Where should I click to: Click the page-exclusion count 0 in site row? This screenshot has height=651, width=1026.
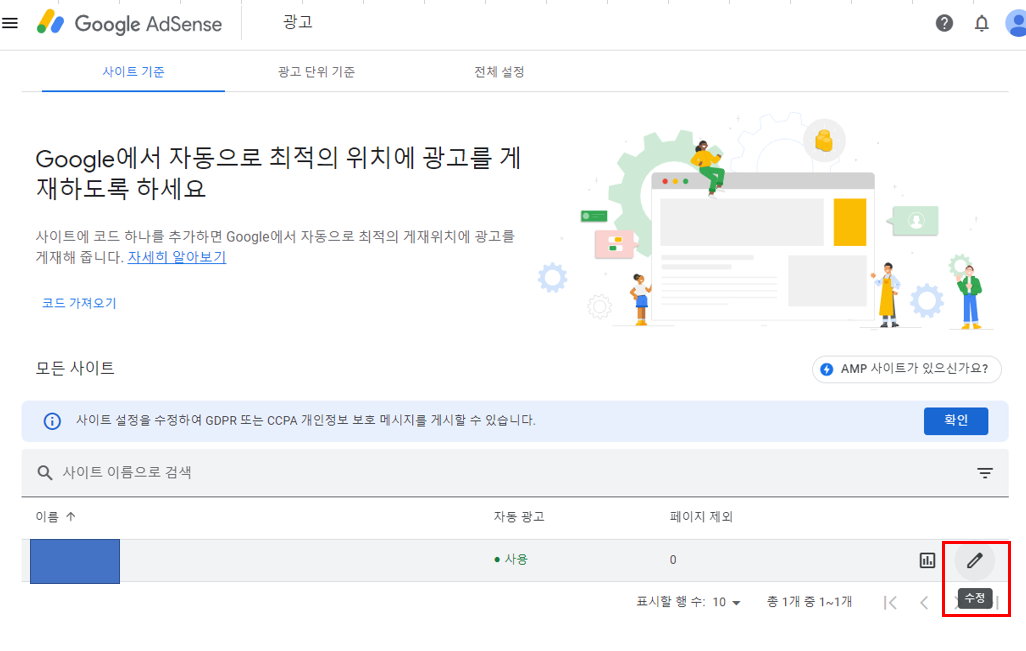click(x=673, y=560)
